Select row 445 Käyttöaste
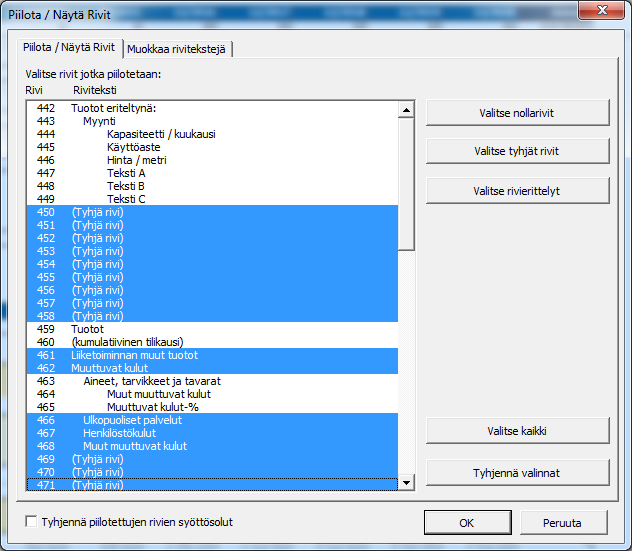Image resolution: width=632 pixels, height=551 pixels. [x=212, y=147]
